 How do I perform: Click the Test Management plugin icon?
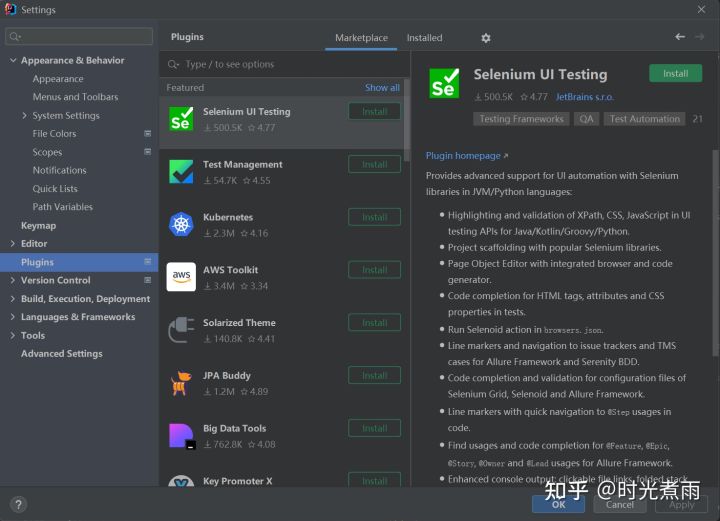click(x=181, y=172)
